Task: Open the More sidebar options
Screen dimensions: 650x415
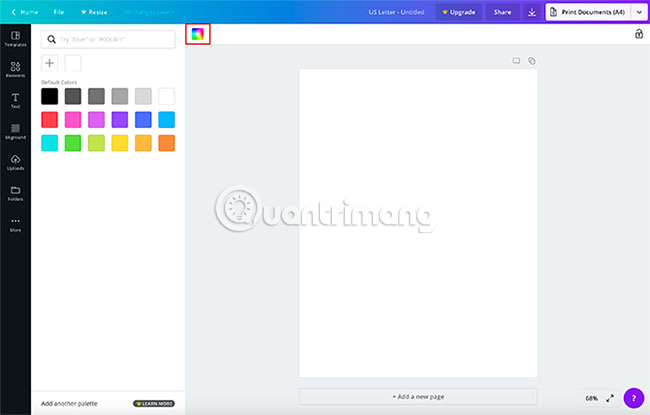Action: 15,224
